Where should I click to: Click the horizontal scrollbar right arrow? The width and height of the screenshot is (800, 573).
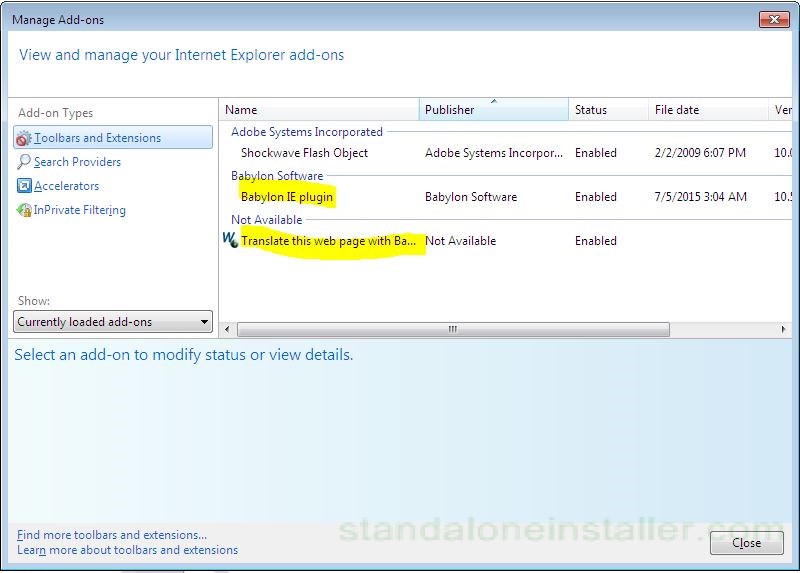click(x=783, y=330)
